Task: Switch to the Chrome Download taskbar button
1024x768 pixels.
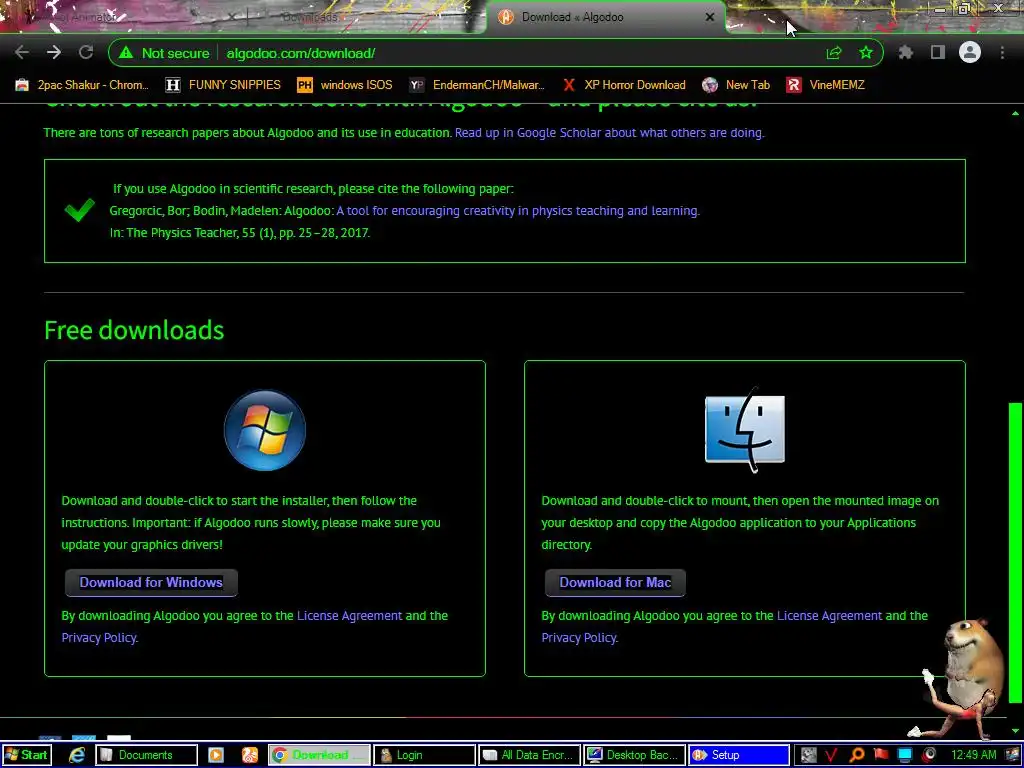Action: click(x=319, y=755)
